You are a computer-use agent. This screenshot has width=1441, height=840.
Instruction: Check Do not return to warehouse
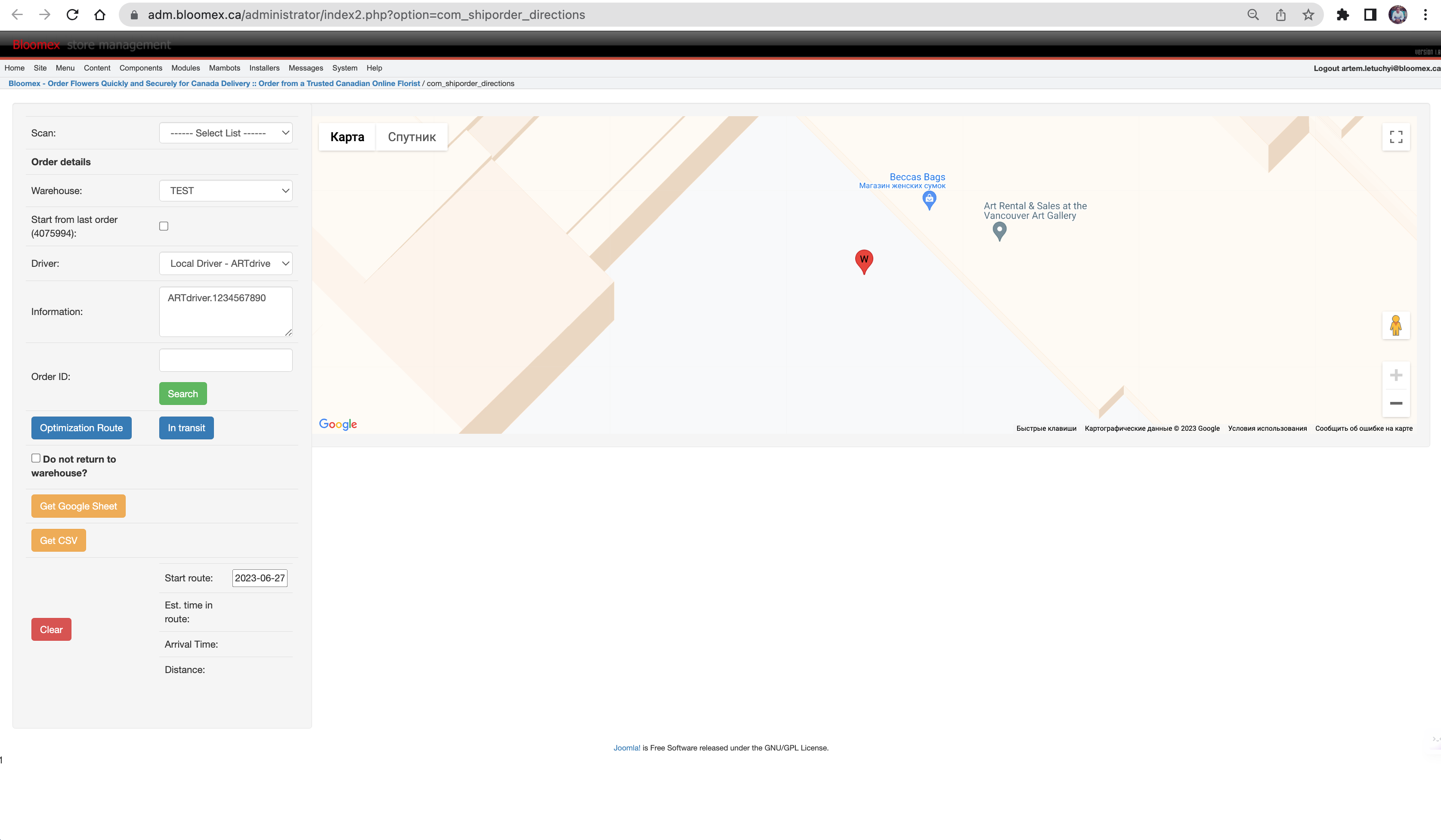click(x=36, y=458)
